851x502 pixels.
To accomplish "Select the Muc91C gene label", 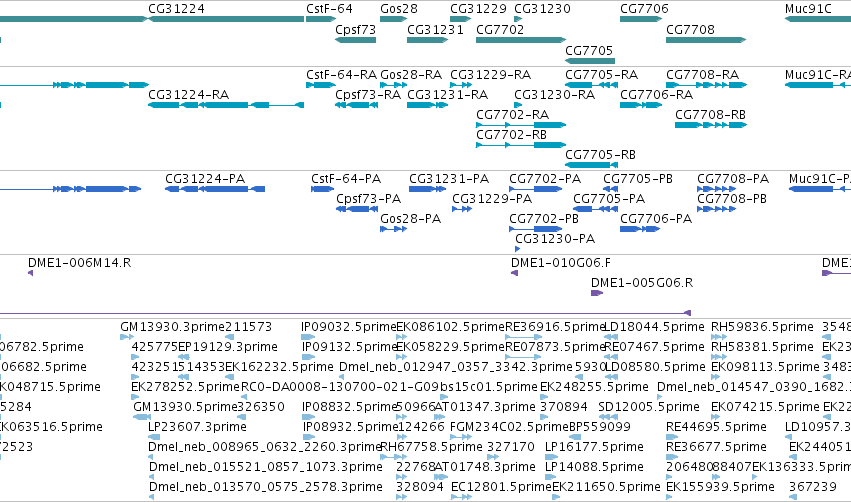I will pos(808,9).
